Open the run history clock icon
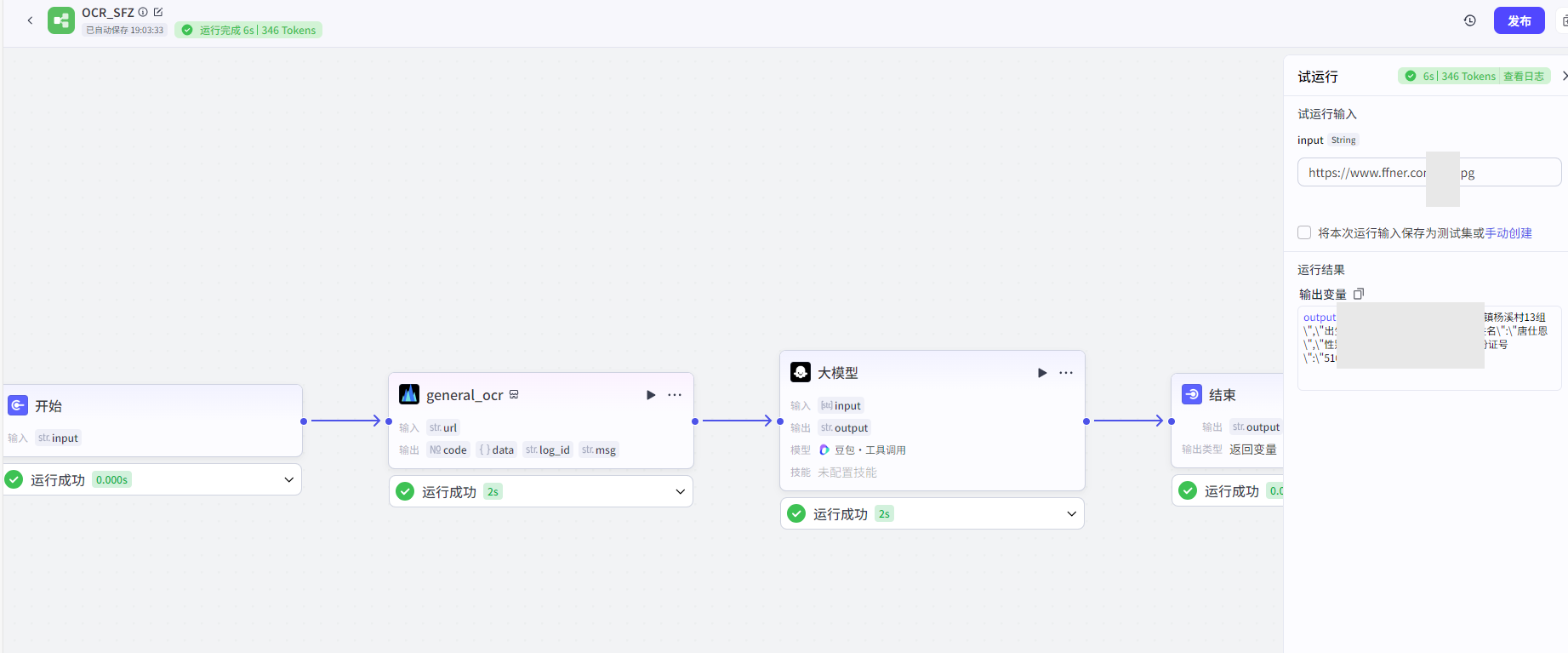Image resolution: width=1568 pixels, height=653 pixels. tap(1469, 20)
